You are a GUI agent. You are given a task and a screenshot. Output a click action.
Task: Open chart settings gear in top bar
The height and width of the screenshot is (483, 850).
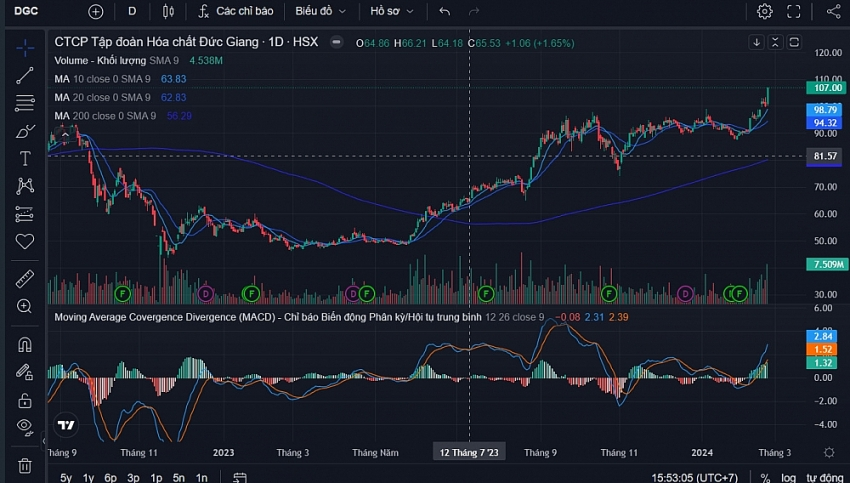coord(764,12)
